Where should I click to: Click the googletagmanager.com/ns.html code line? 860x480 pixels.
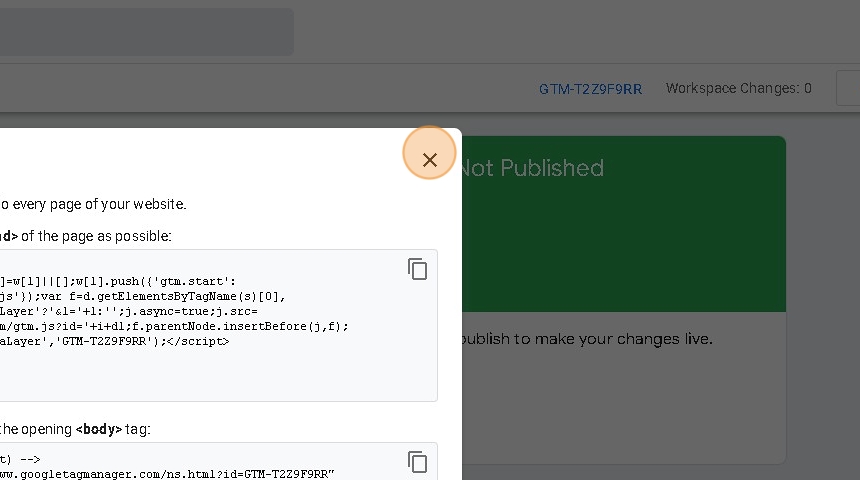pos(167,474)
